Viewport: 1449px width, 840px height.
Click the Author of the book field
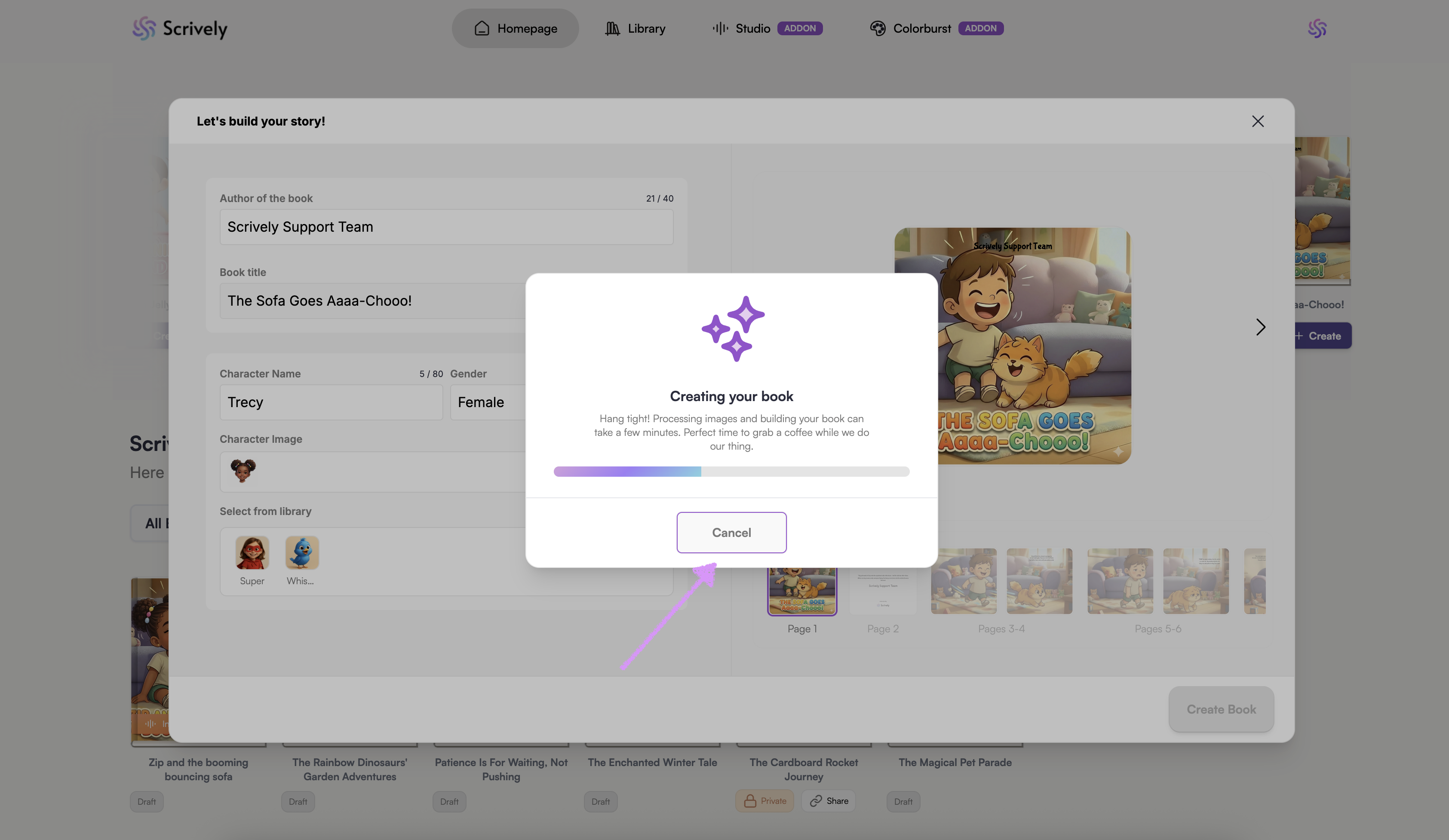point(445,227)
